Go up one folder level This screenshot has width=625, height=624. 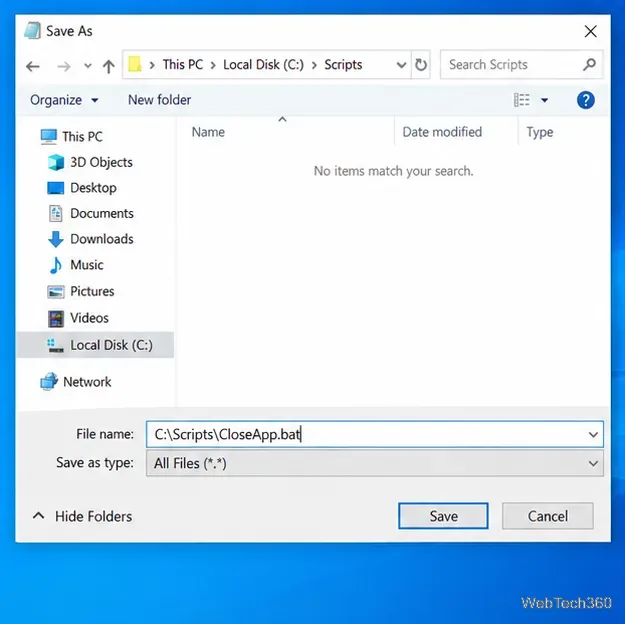(x=108, y=66)
